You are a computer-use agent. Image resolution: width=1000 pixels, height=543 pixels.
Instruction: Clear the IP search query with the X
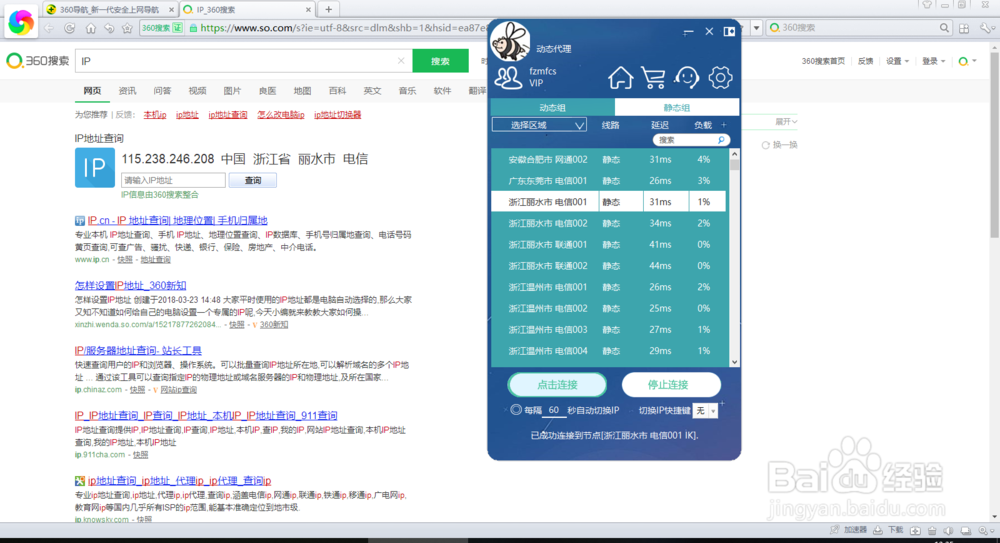coord(401,61)
